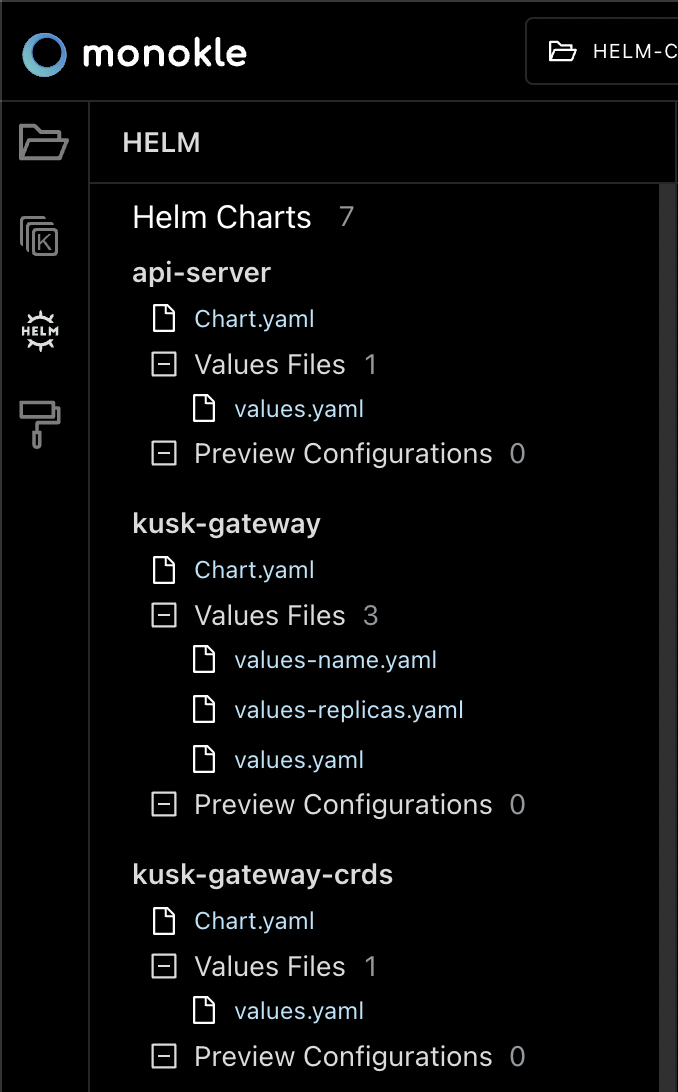Open the File Explorer folder sidebar icon
The image size is (678, 1092).
[43, 142]
